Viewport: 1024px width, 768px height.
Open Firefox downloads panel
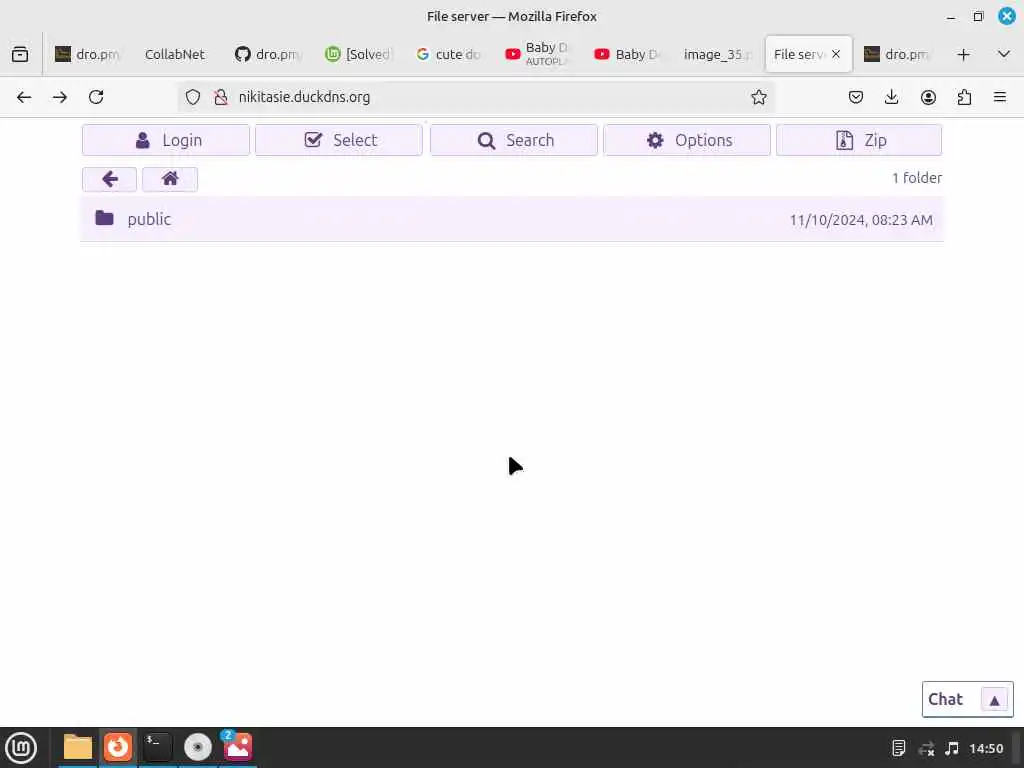[891, 97]
